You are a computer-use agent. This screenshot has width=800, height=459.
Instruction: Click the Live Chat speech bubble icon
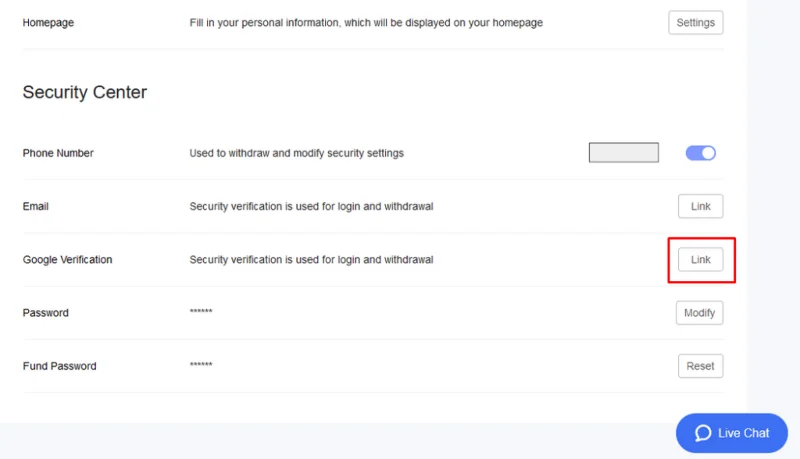point(703,433)
